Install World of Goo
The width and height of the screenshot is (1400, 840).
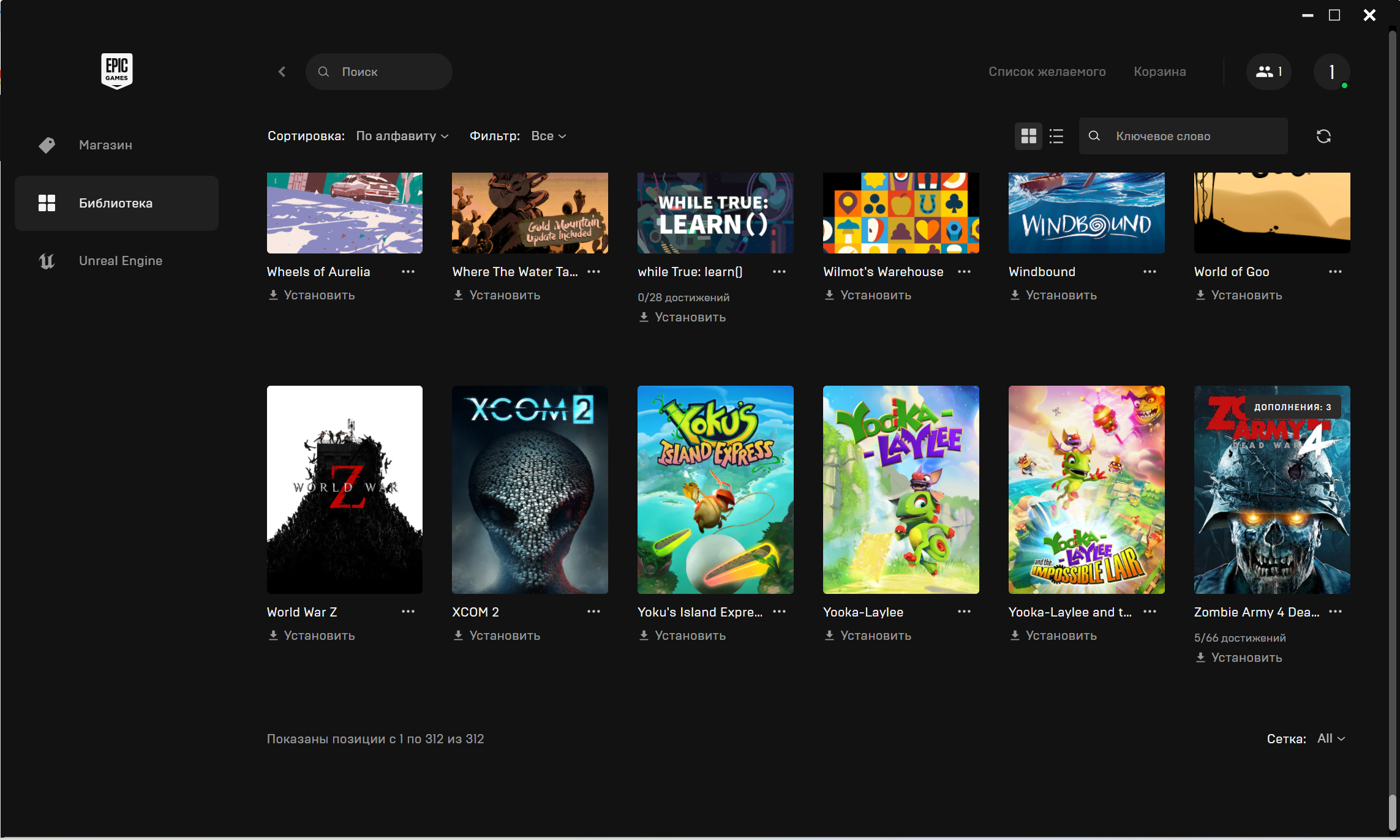1239,295
